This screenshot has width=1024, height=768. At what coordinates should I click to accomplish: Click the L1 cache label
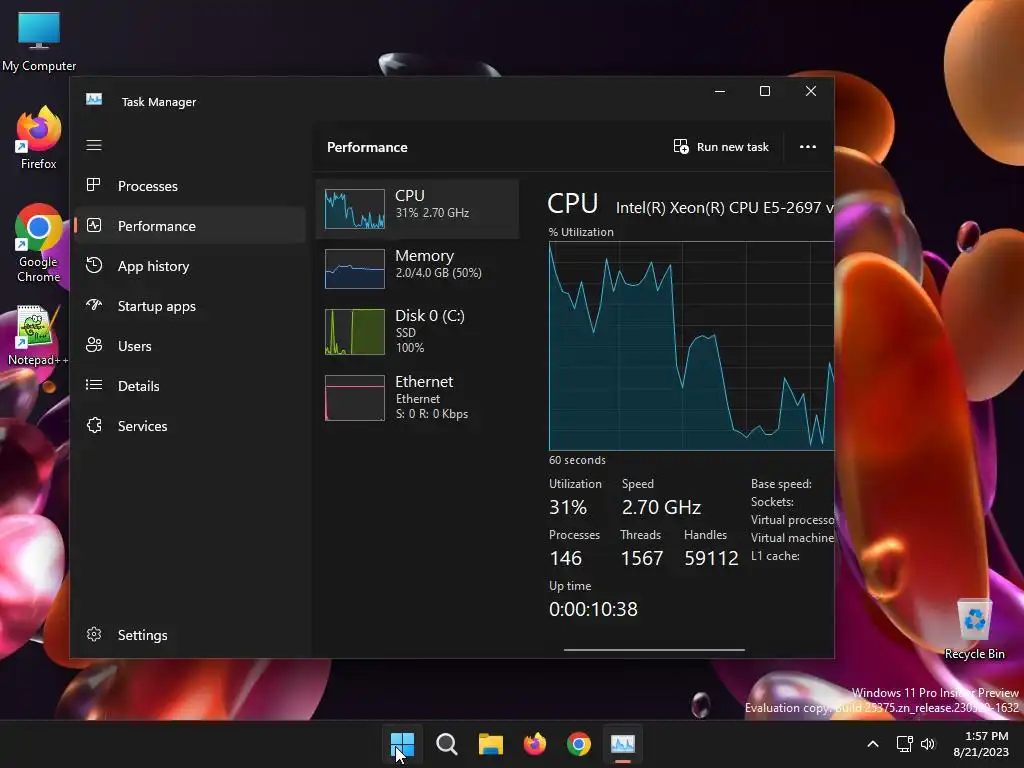click(x=775, y=556)
